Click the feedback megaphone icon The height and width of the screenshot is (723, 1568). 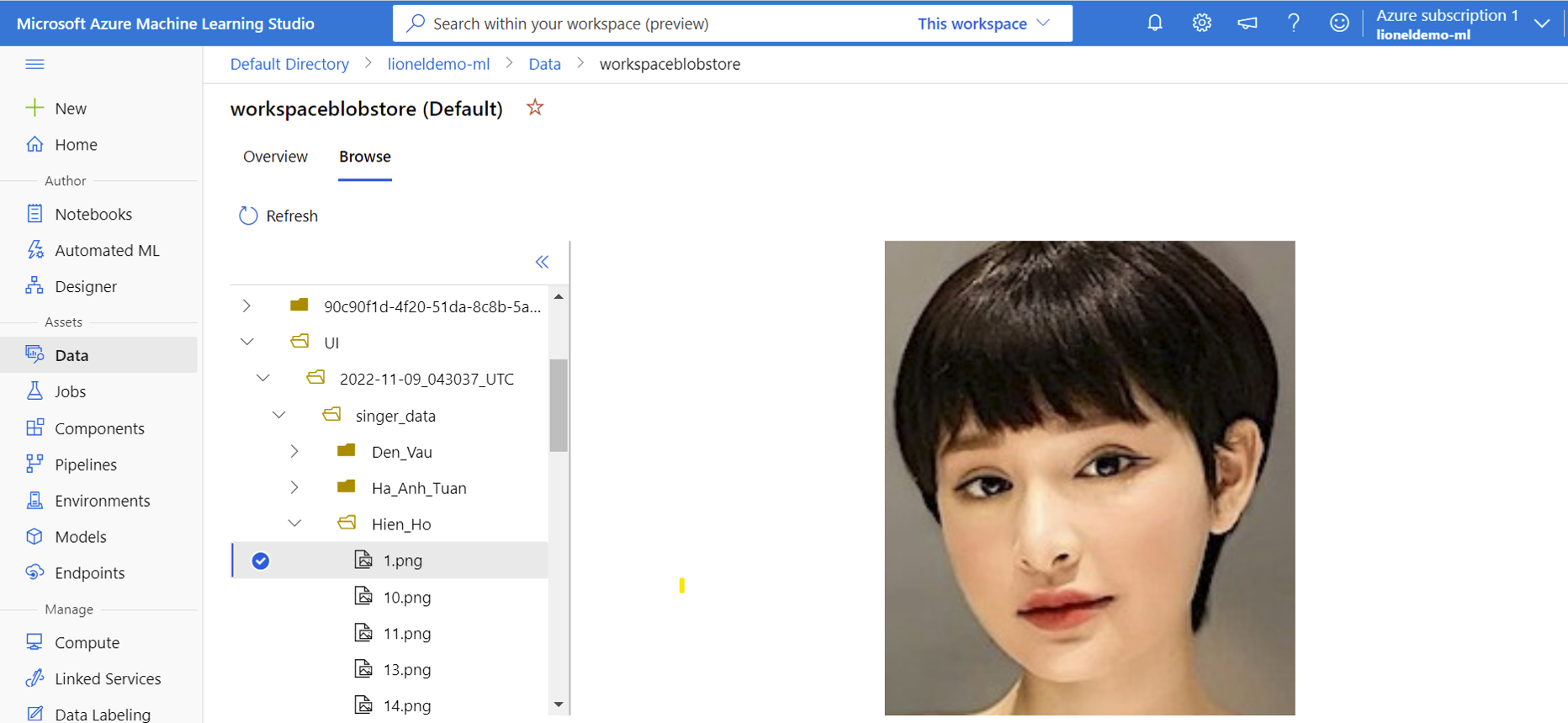1248,23
